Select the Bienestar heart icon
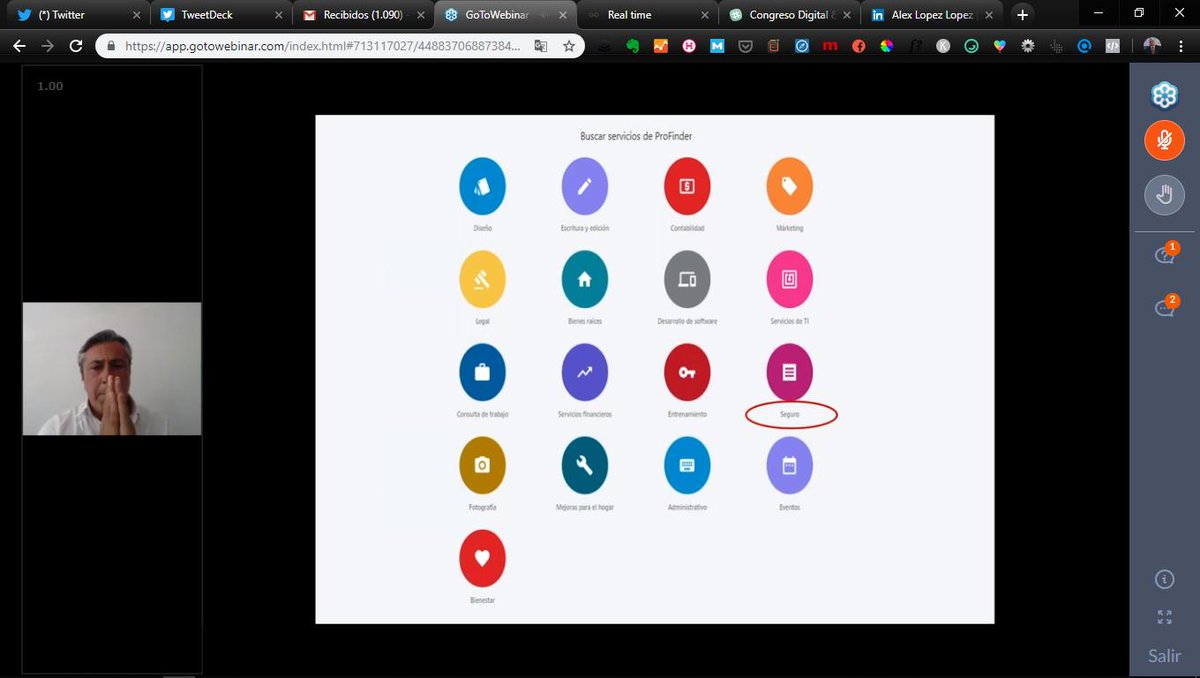Screen dimensions: 1200x678 tap(482, 558)
